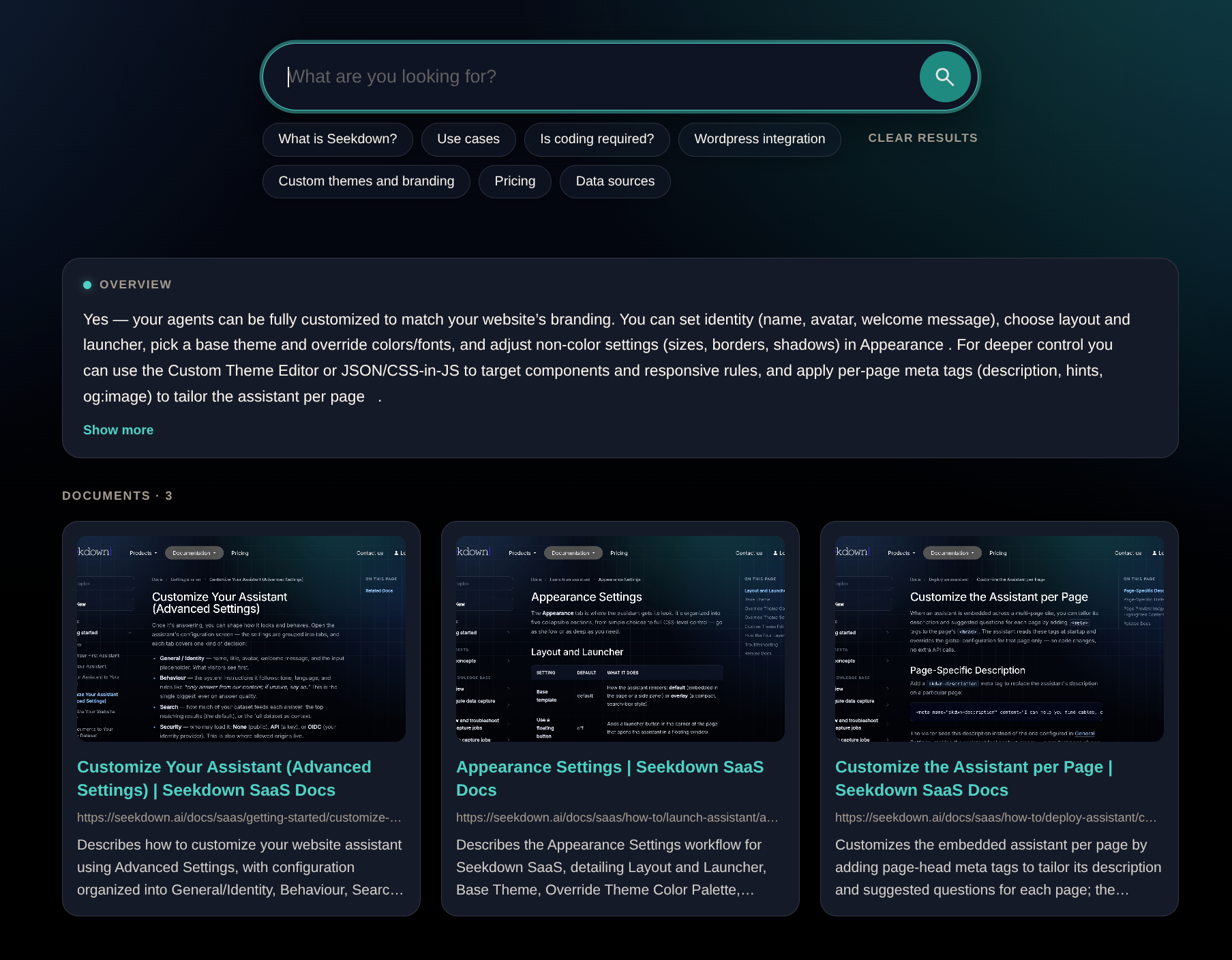Screen dimensions: 1232x960
Task: Click the 'Describes how to customize your website assistant' description
Action: 240,867
